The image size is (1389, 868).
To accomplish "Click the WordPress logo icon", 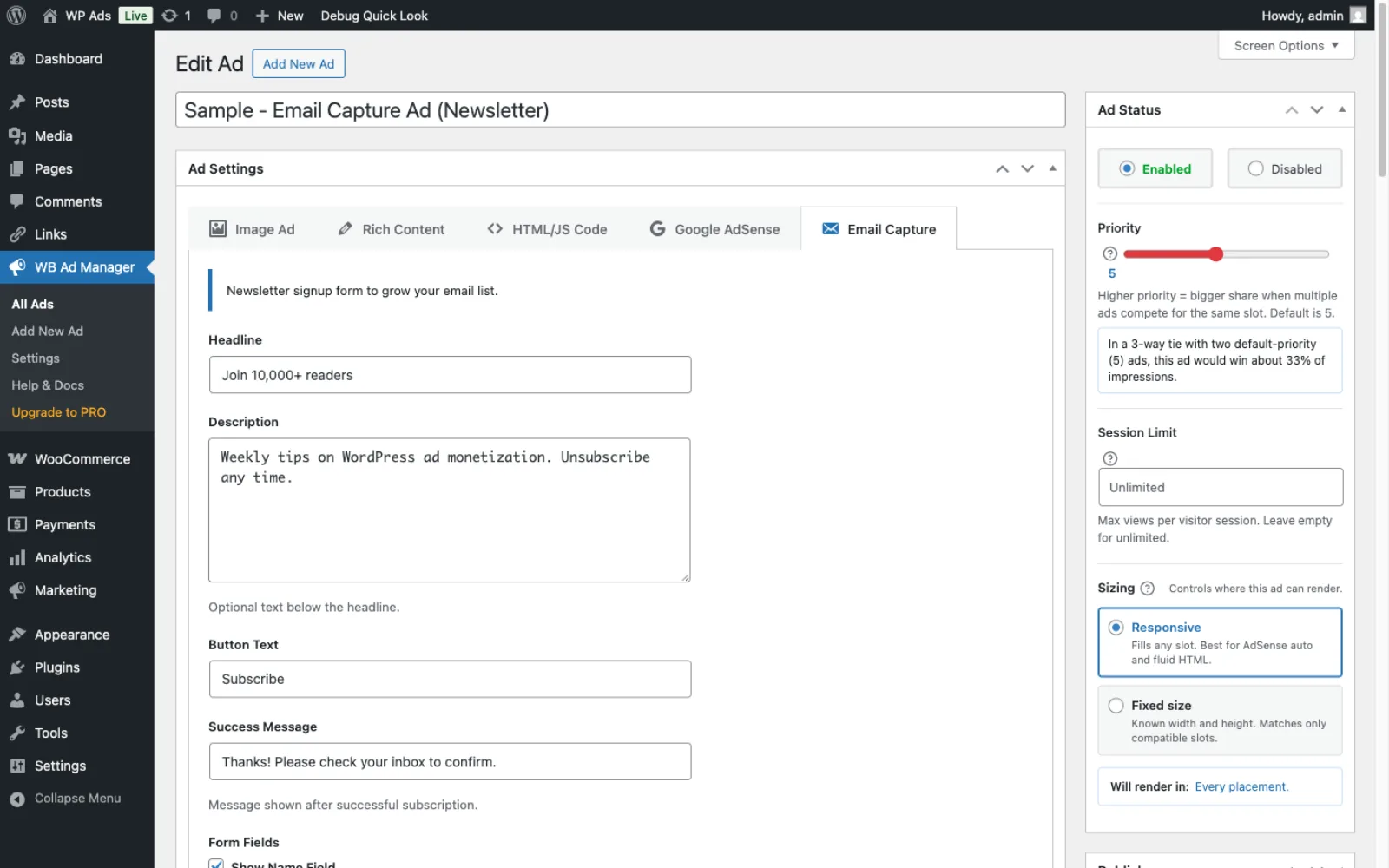I will [x=16, y=15].
